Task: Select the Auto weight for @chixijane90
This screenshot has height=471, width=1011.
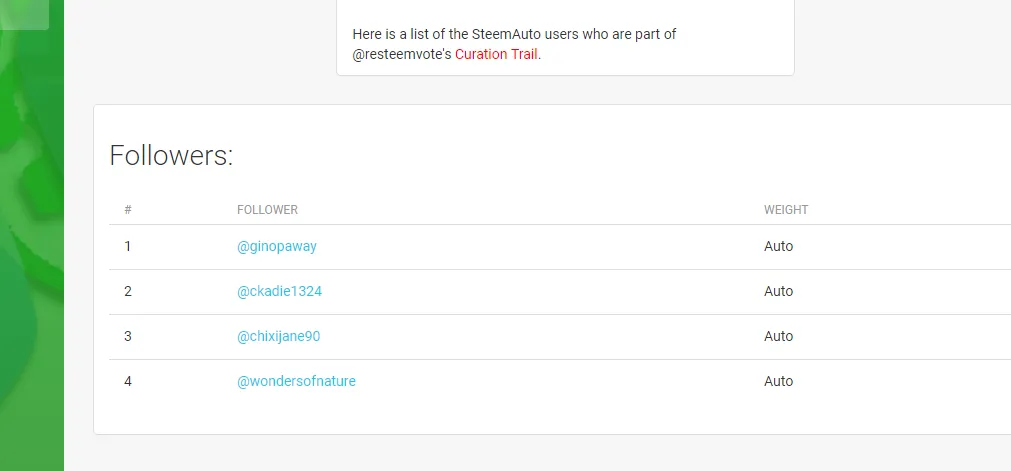Action: coord(778,336)
